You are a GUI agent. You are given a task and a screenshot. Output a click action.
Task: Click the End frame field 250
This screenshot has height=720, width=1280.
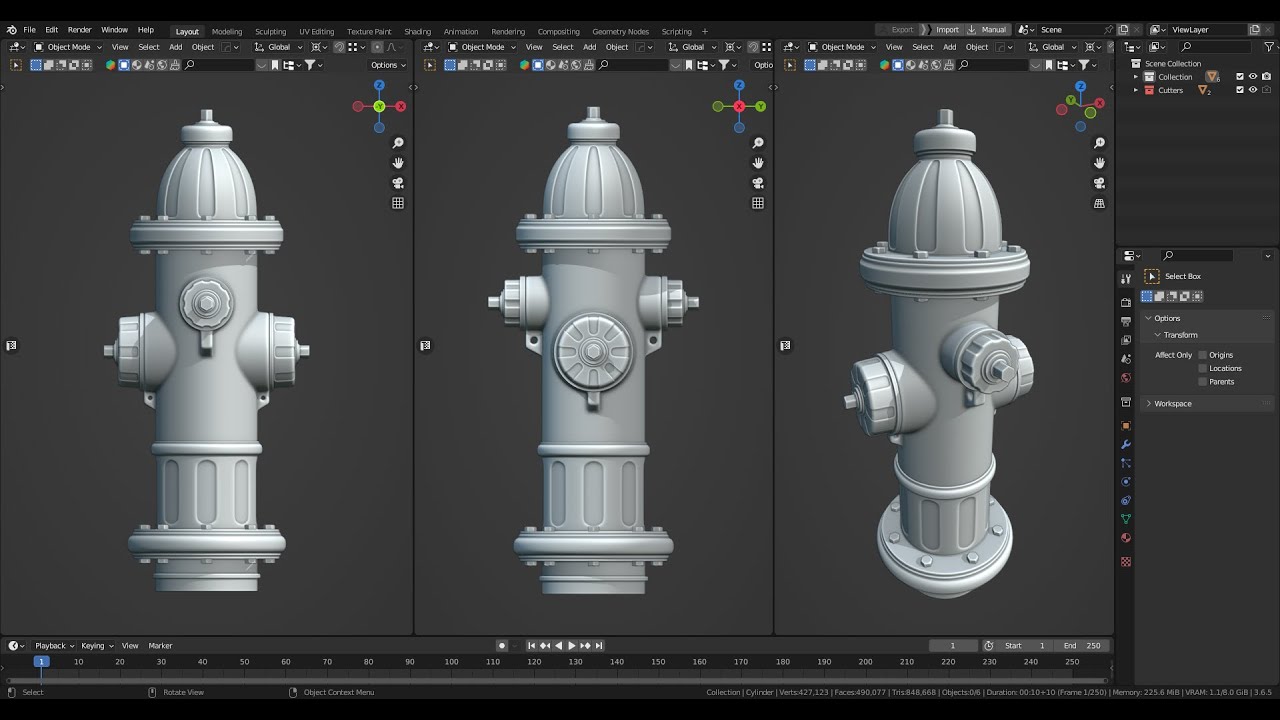coord(1083,646)
